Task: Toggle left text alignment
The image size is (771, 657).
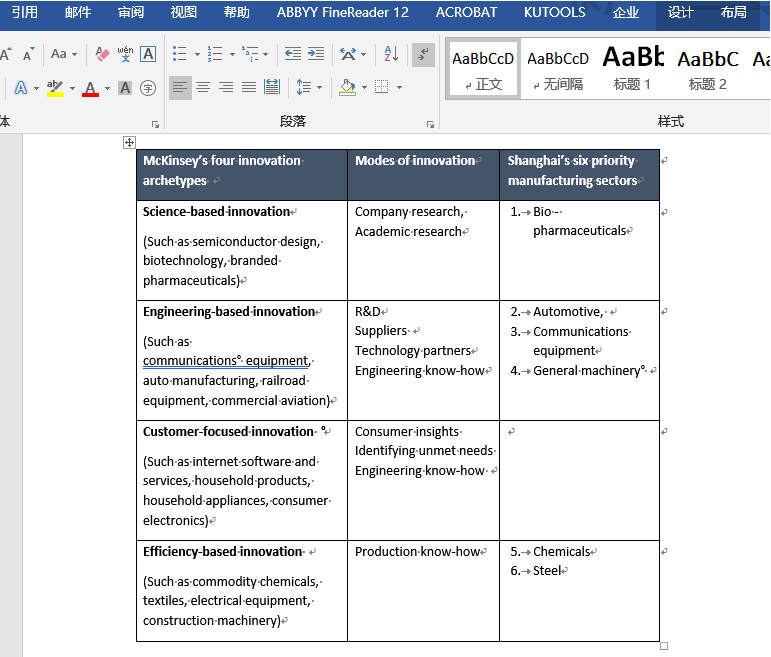Action: click(180, 88)
